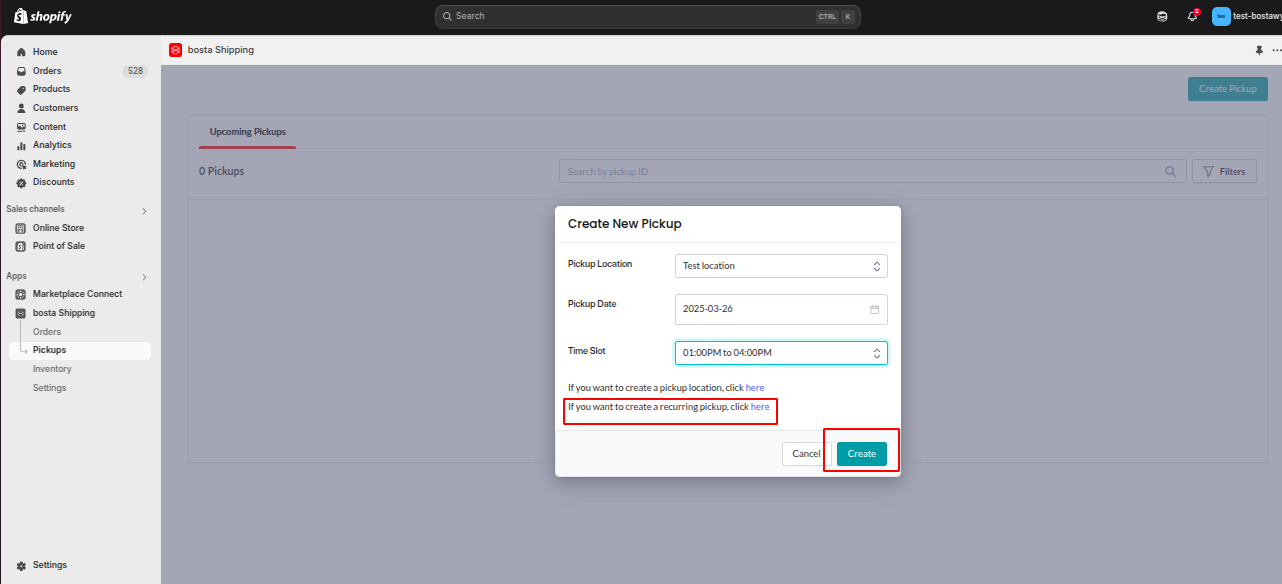
Task: Expand the Sales channels section
Action: (144, 210)
